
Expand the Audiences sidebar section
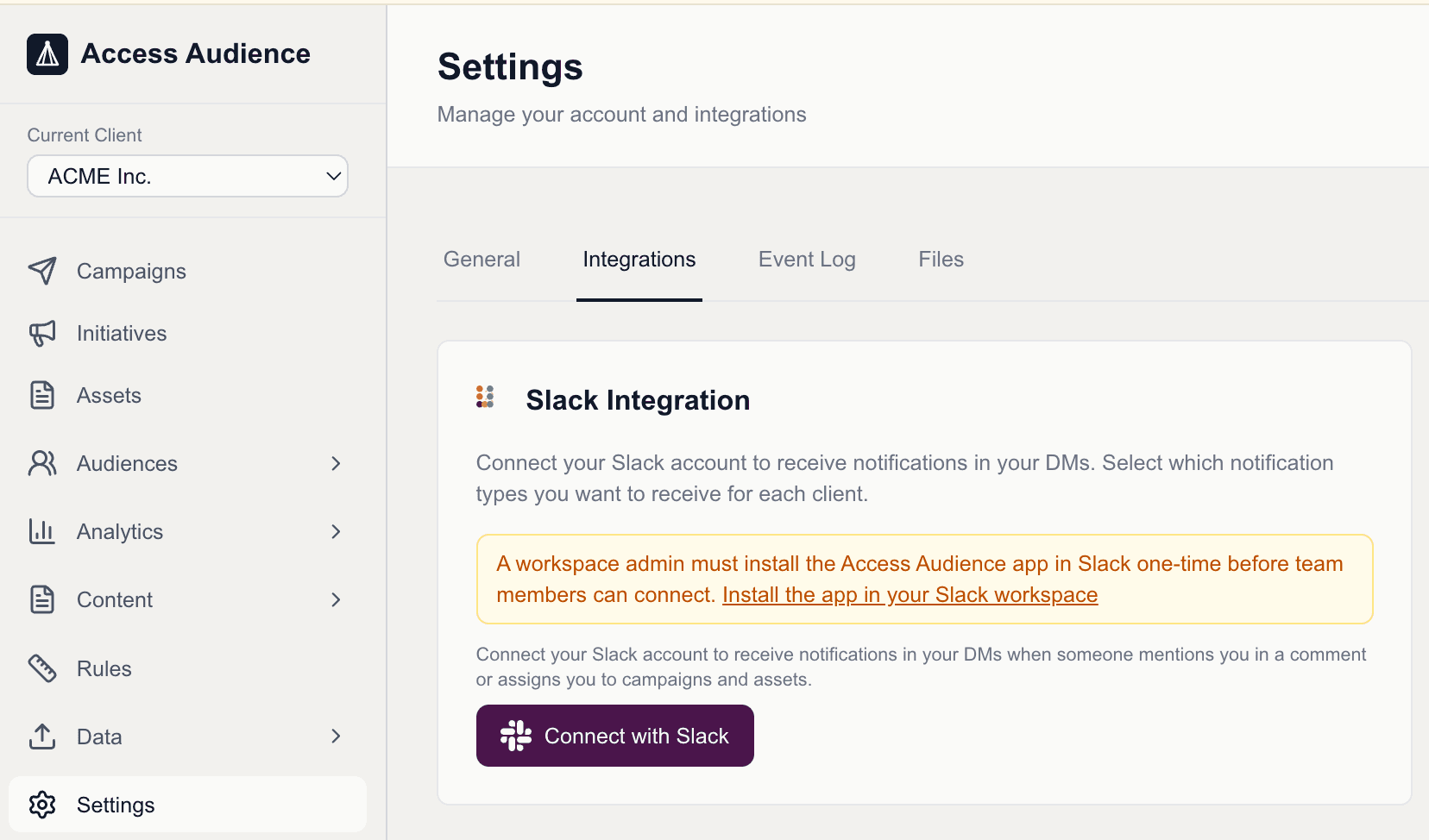[336, 463]
